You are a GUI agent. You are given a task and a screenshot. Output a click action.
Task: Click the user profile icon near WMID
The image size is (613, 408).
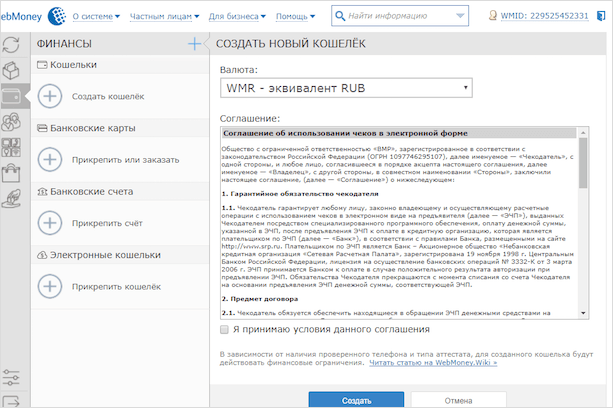(x=493, y=16)
